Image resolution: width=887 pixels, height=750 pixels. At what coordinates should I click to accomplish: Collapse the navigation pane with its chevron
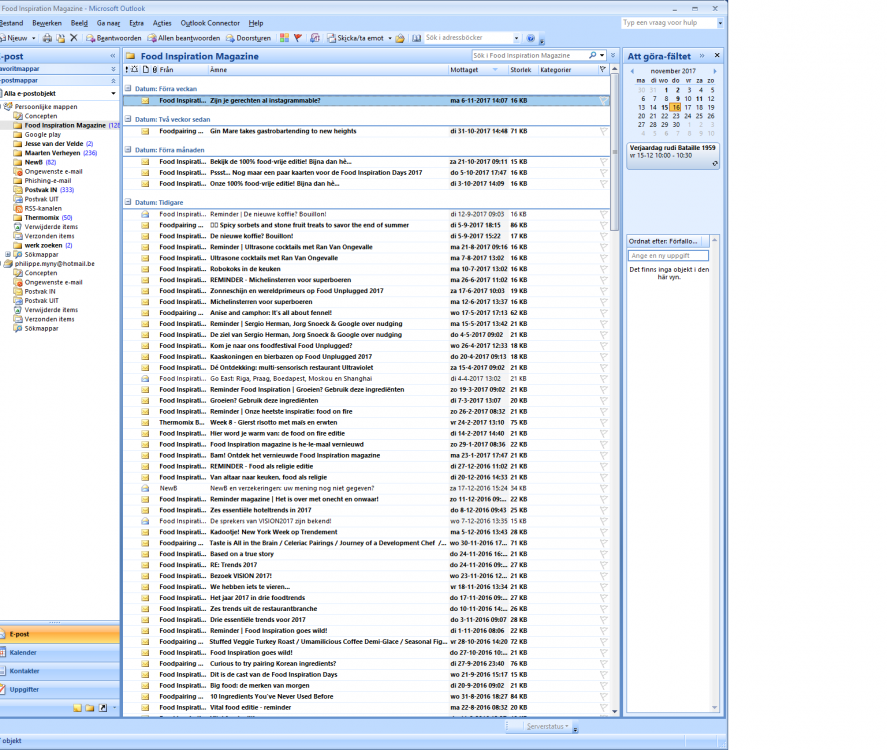(113, 56)
